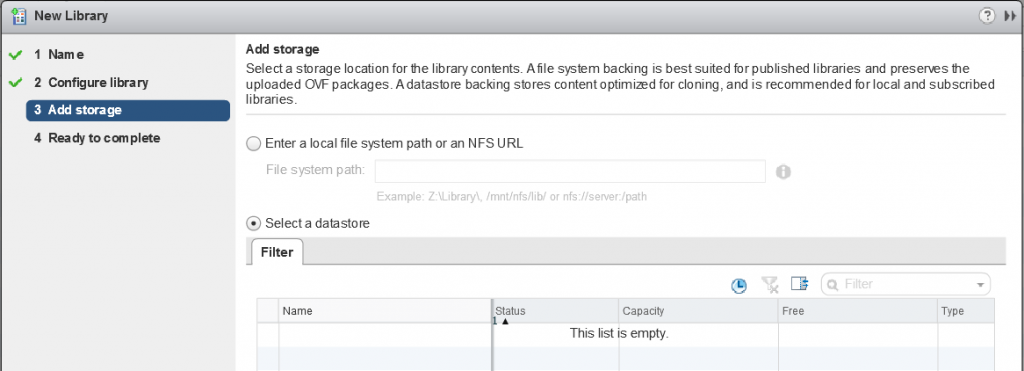Click the help question mark icon

[987, 16]
